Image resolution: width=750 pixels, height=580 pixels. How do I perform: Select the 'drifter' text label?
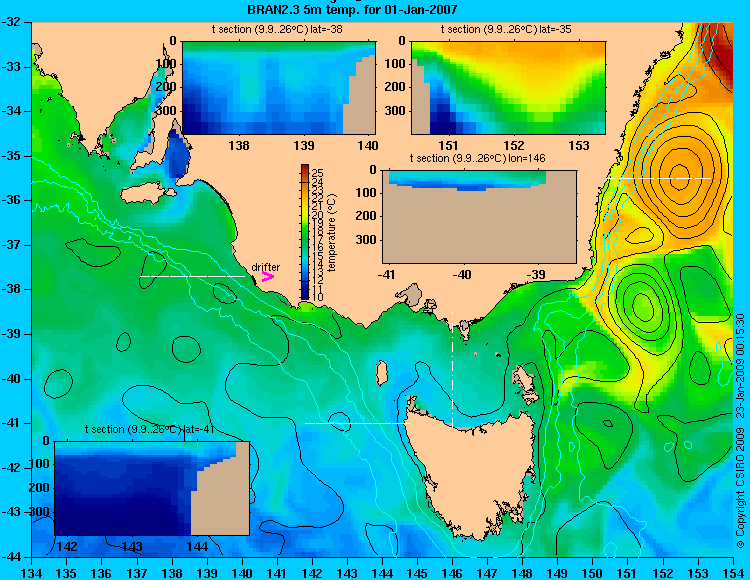tap(265, 267)
